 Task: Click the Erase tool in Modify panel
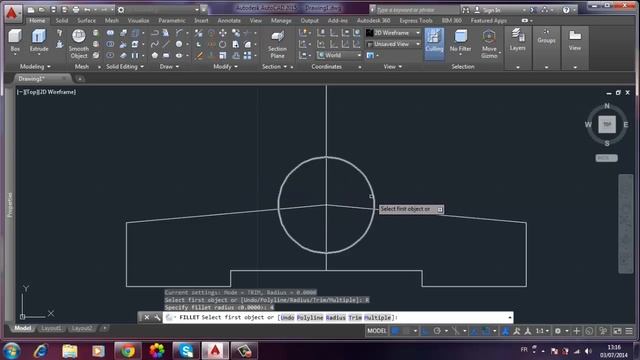click(199, 55)
